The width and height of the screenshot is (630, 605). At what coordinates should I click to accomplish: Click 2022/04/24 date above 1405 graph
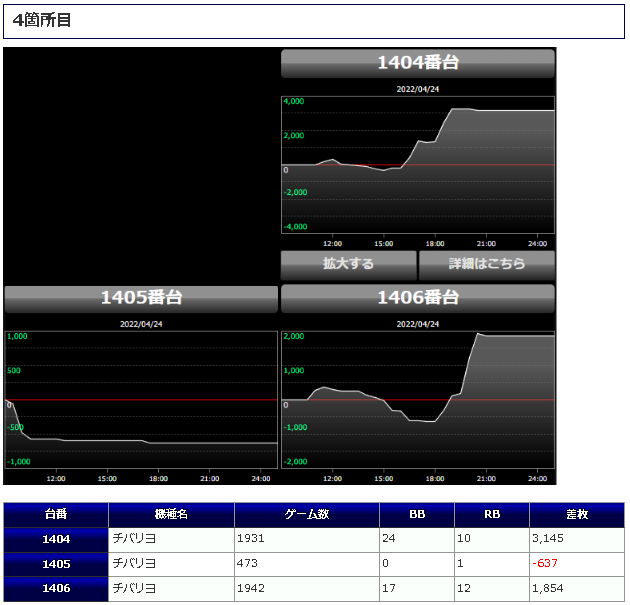coord(141,324)
